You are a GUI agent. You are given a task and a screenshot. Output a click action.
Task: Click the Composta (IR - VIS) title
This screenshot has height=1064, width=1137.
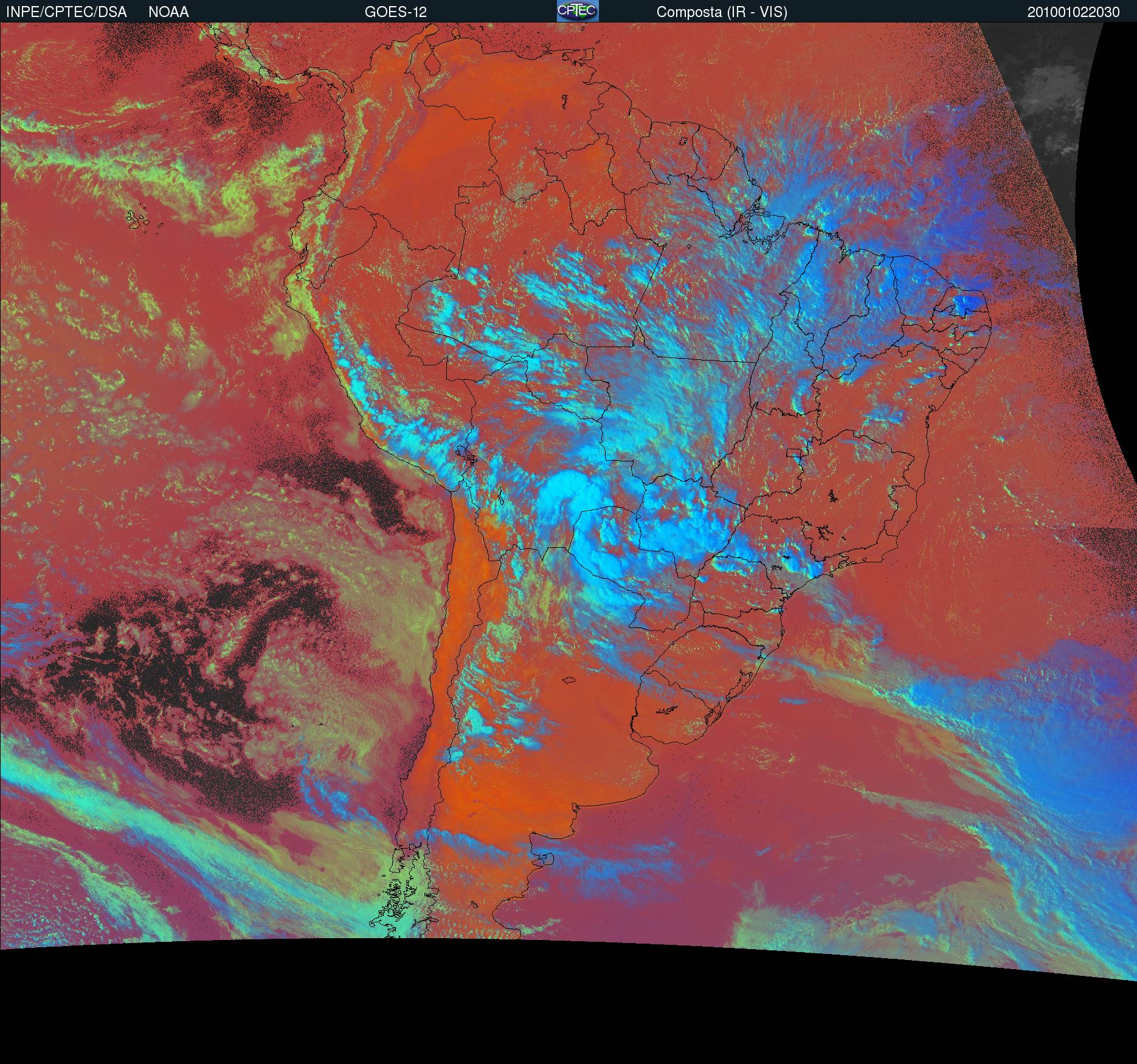click(x=722, y=12)
